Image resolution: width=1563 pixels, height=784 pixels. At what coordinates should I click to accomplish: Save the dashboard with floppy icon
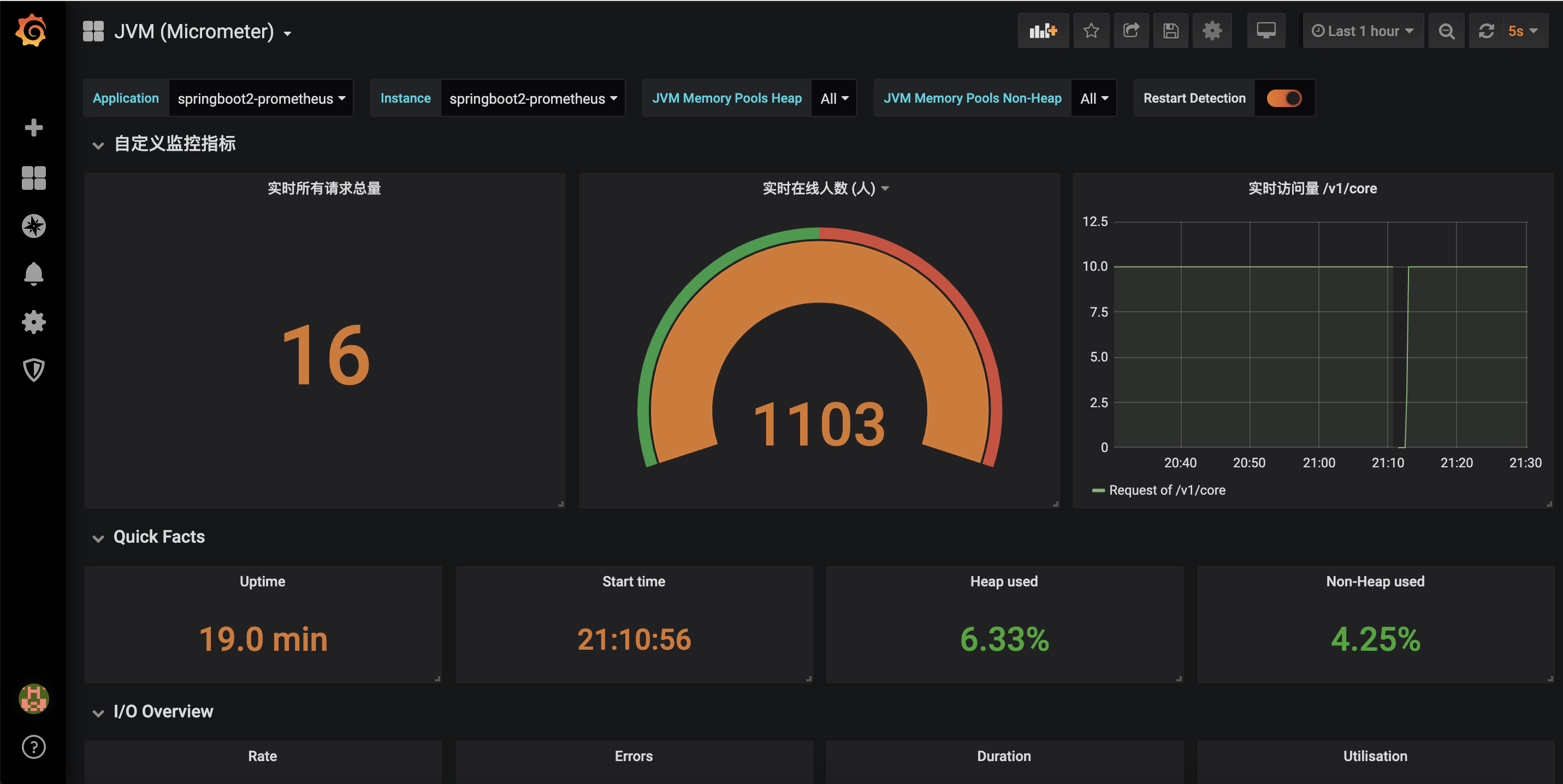(x=1170, y=31)
